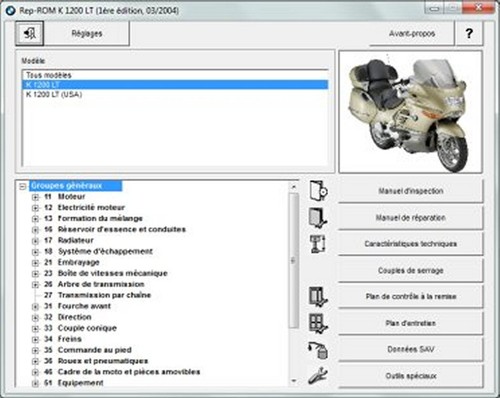The height and width of the screenshot is (398, 500).
Task: Open Manuel de réparation
Action: pyautogui.click(x=411, y=218)
